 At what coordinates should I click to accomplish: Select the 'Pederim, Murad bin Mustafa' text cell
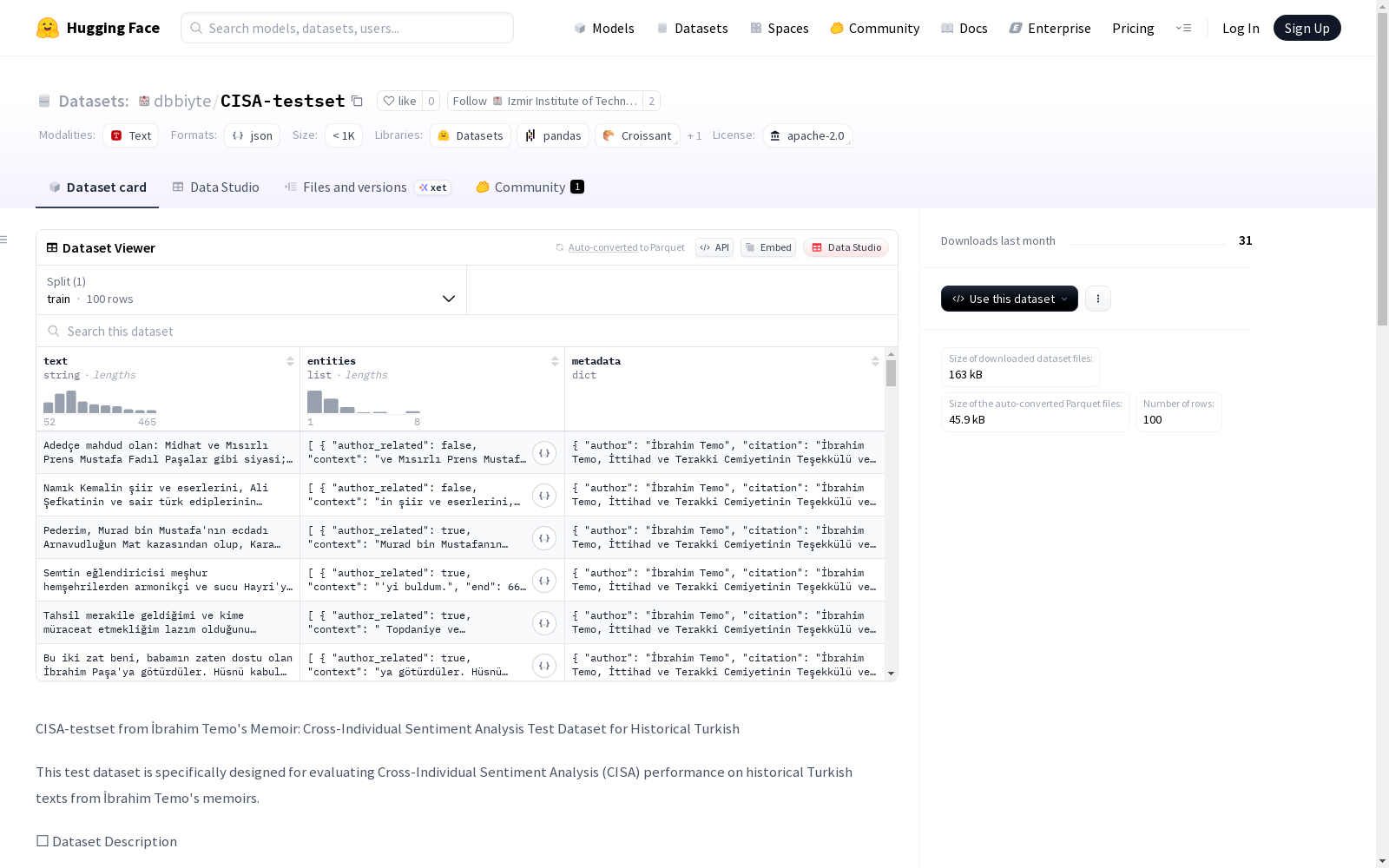[x=168, y=537]
